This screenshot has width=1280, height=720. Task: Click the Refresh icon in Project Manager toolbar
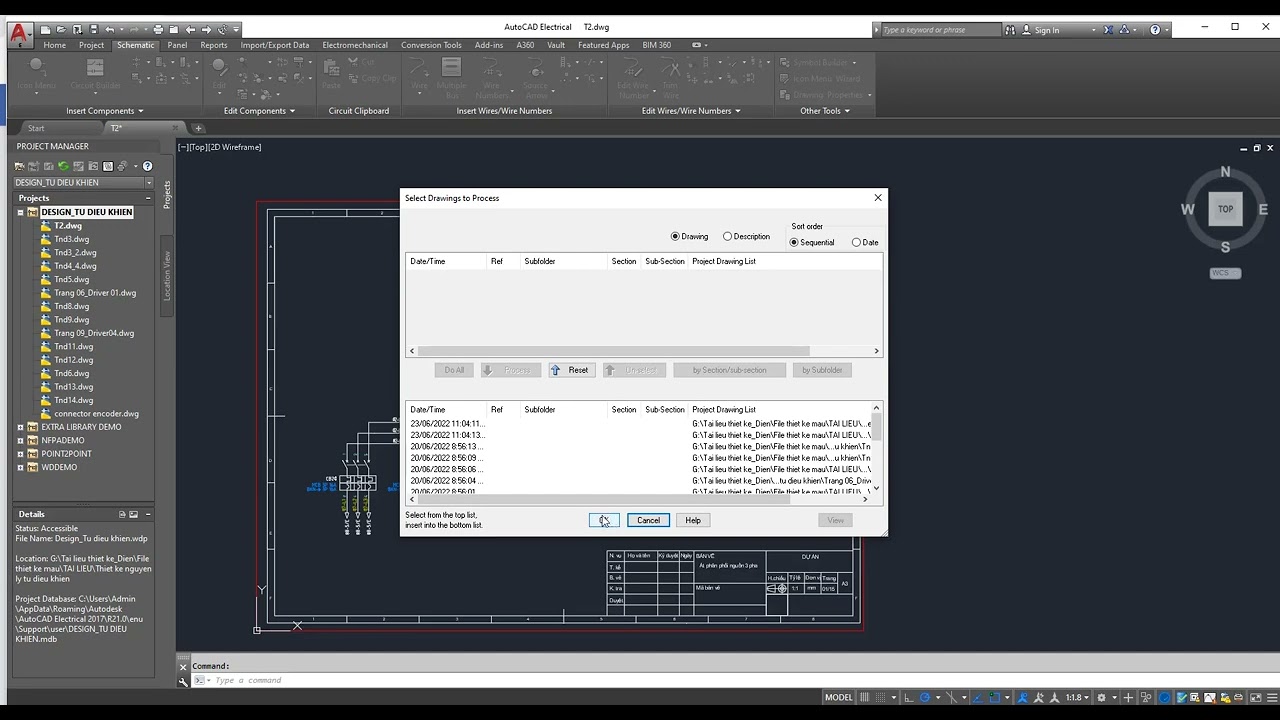(63, 166)
